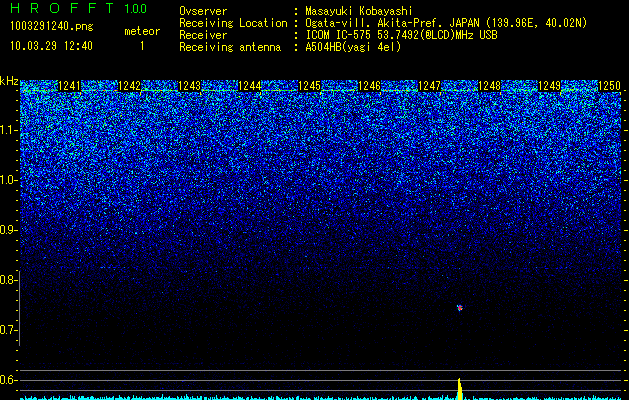Click observer name Masayuki Kobayashi
The width and height of the screenshot is (629, 400).
359,11
